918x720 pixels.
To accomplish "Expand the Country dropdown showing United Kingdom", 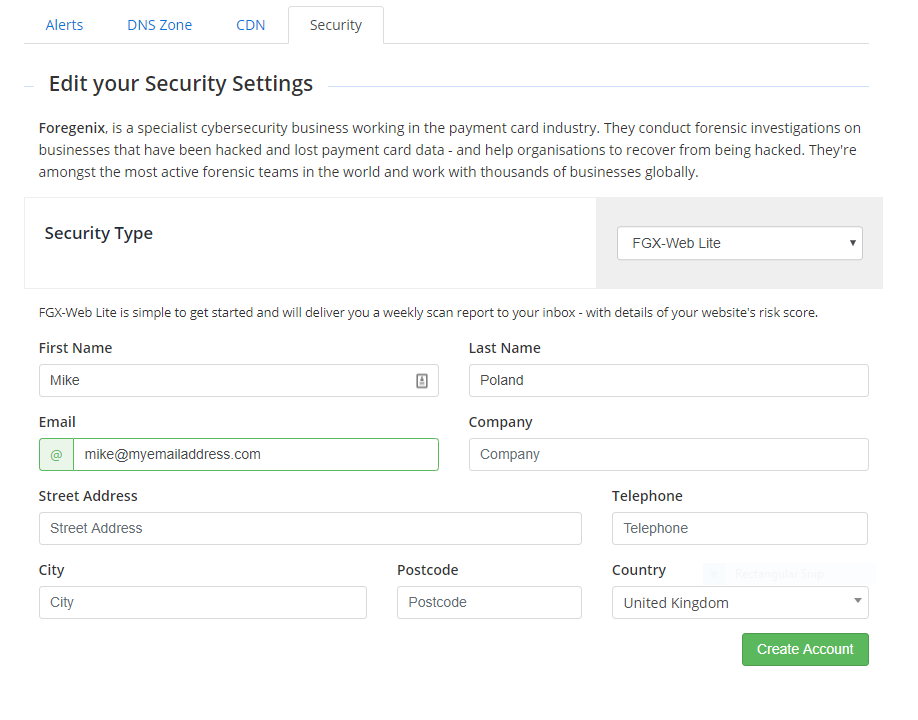I will click(x=739, y=602).
